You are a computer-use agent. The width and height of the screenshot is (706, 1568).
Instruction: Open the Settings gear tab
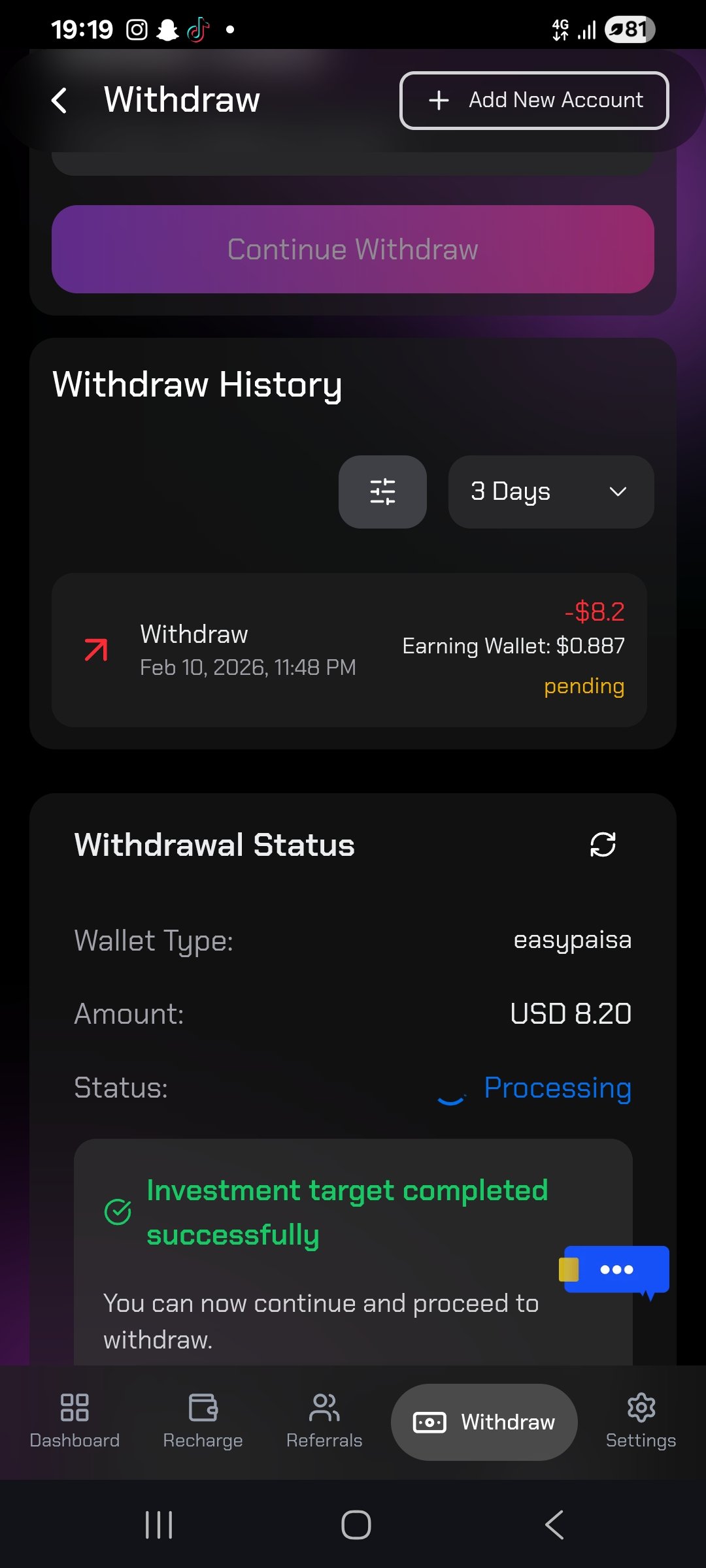point(641,1422)
